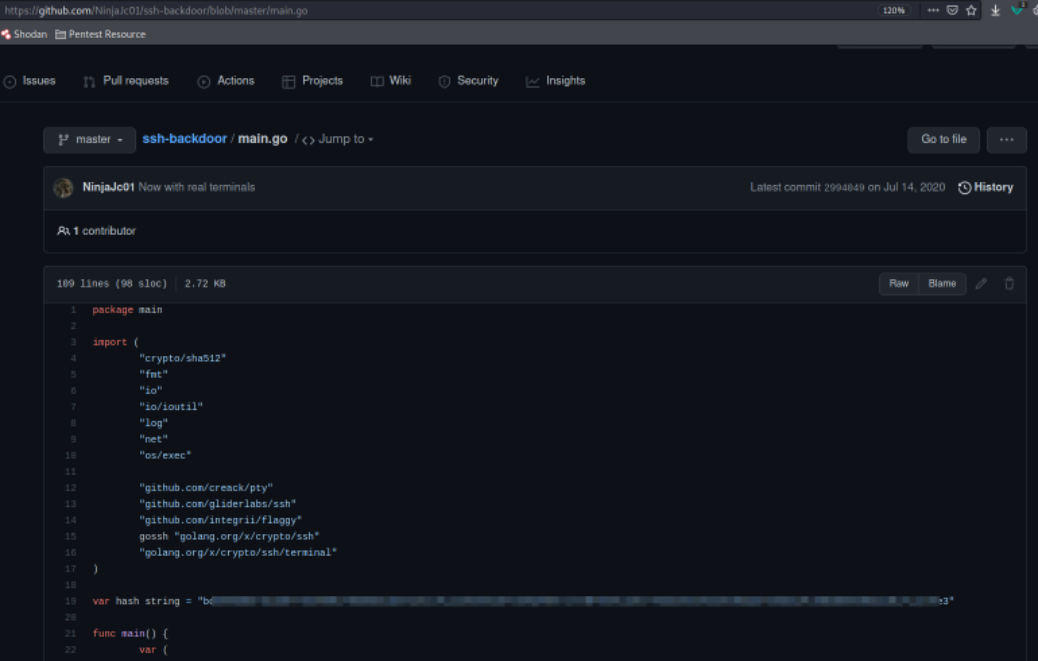Open the file History
Screen dimensions: 1038x661
pyautogui.click(x=986, y=187)
